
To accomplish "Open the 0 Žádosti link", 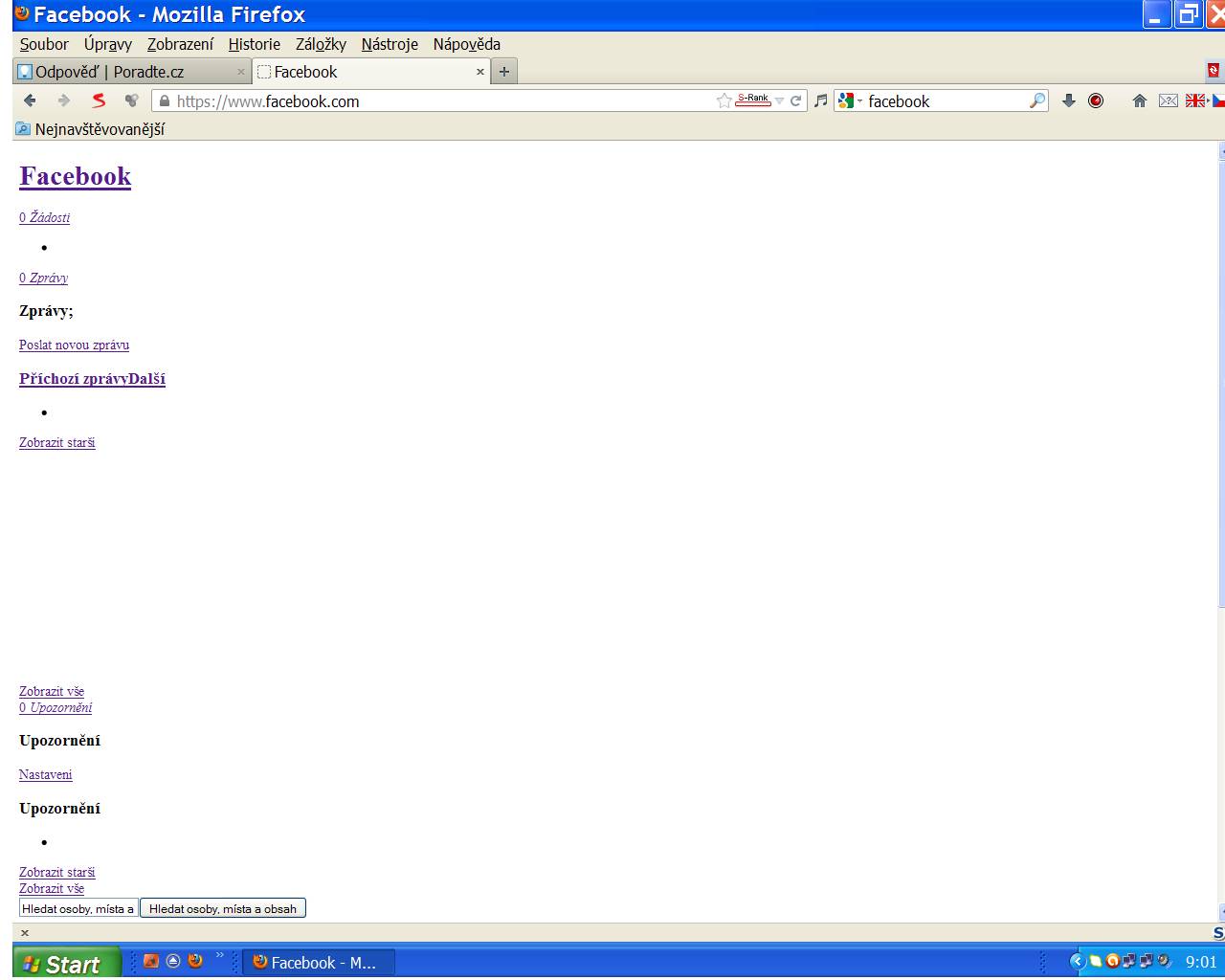I will click(44, 217).
